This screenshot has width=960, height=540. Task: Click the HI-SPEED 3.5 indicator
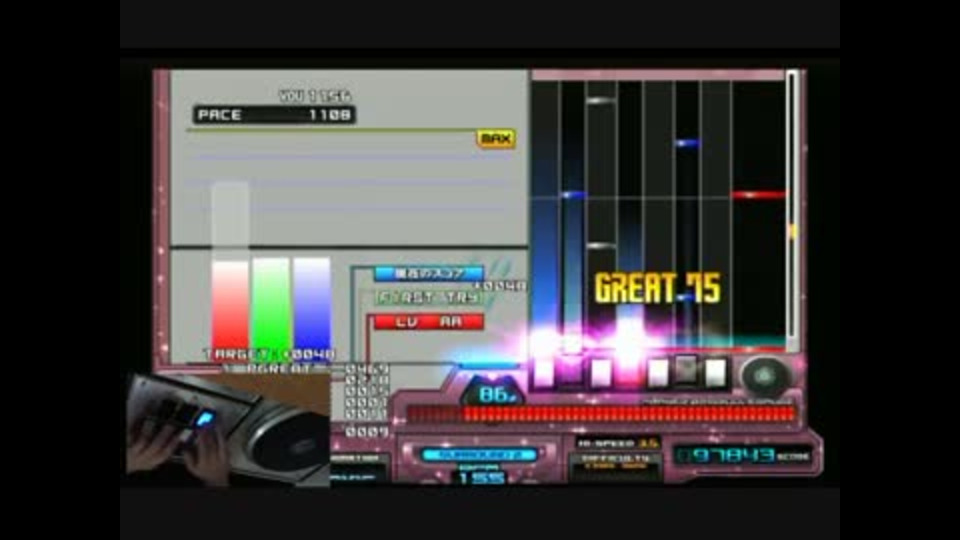617,443
